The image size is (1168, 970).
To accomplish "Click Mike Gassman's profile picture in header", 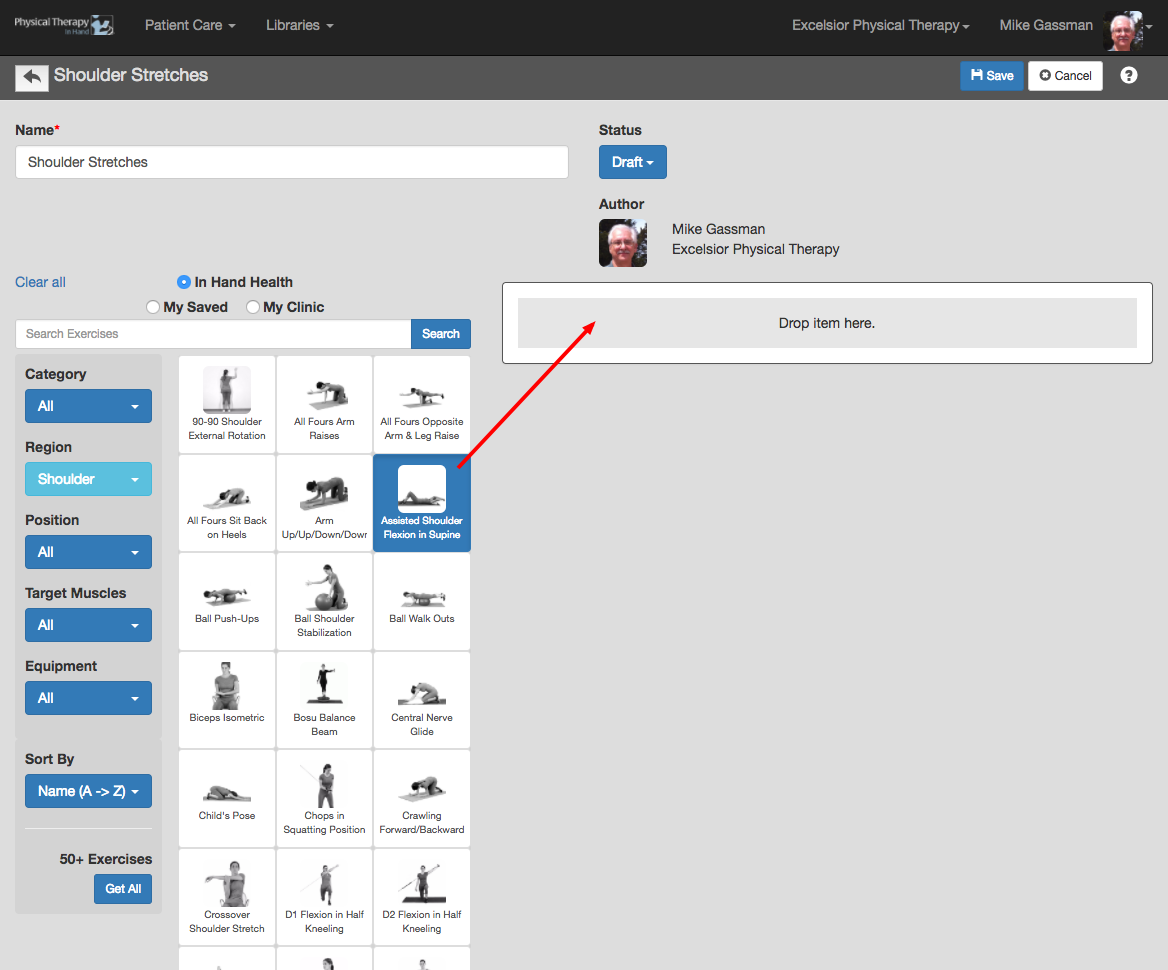I will pos(1122,30).
